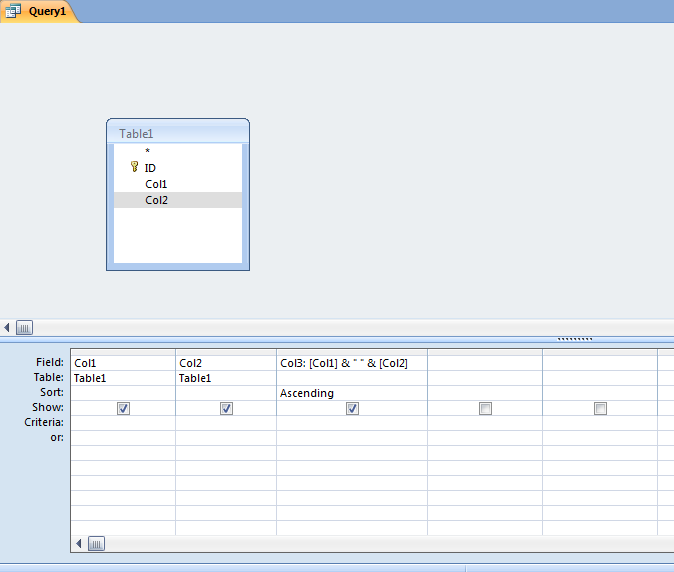Image resolution: width=674 pixels, height=572 pixels.
Task: Open the Ascending Sort cell for Col3
Action: coord(352,393)
